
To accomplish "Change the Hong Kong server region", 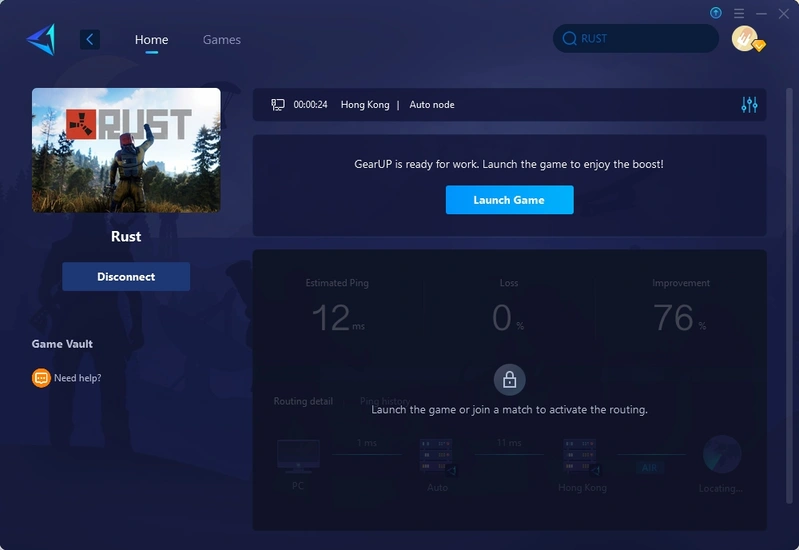I will point(364,105).
